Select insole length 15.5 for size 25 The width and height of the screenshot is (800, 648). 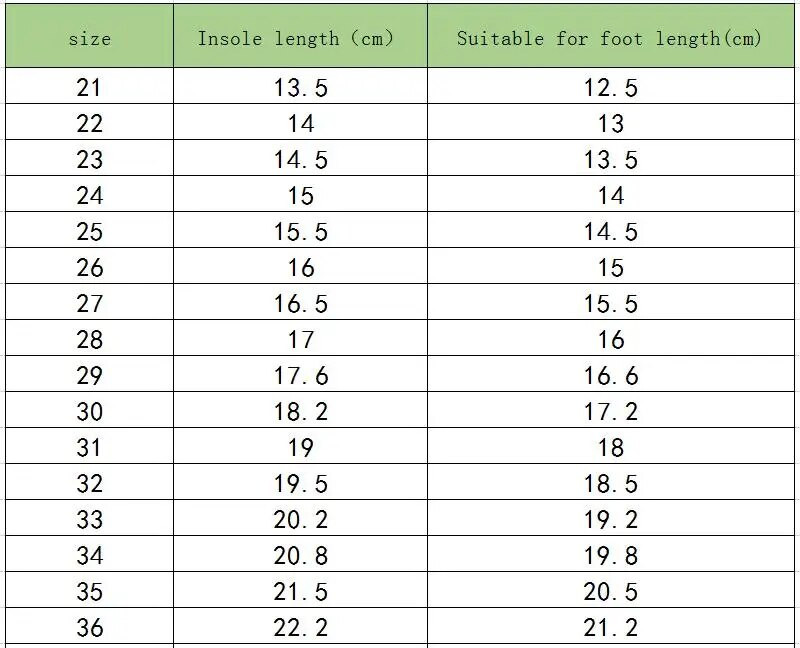coord(300,232)
